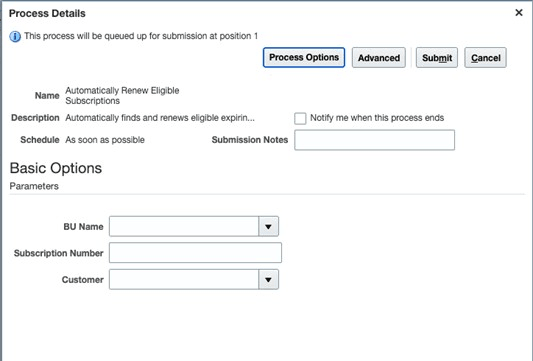Open the Advanced options
The width and height of the screenshot is (533, 361).
379,58
